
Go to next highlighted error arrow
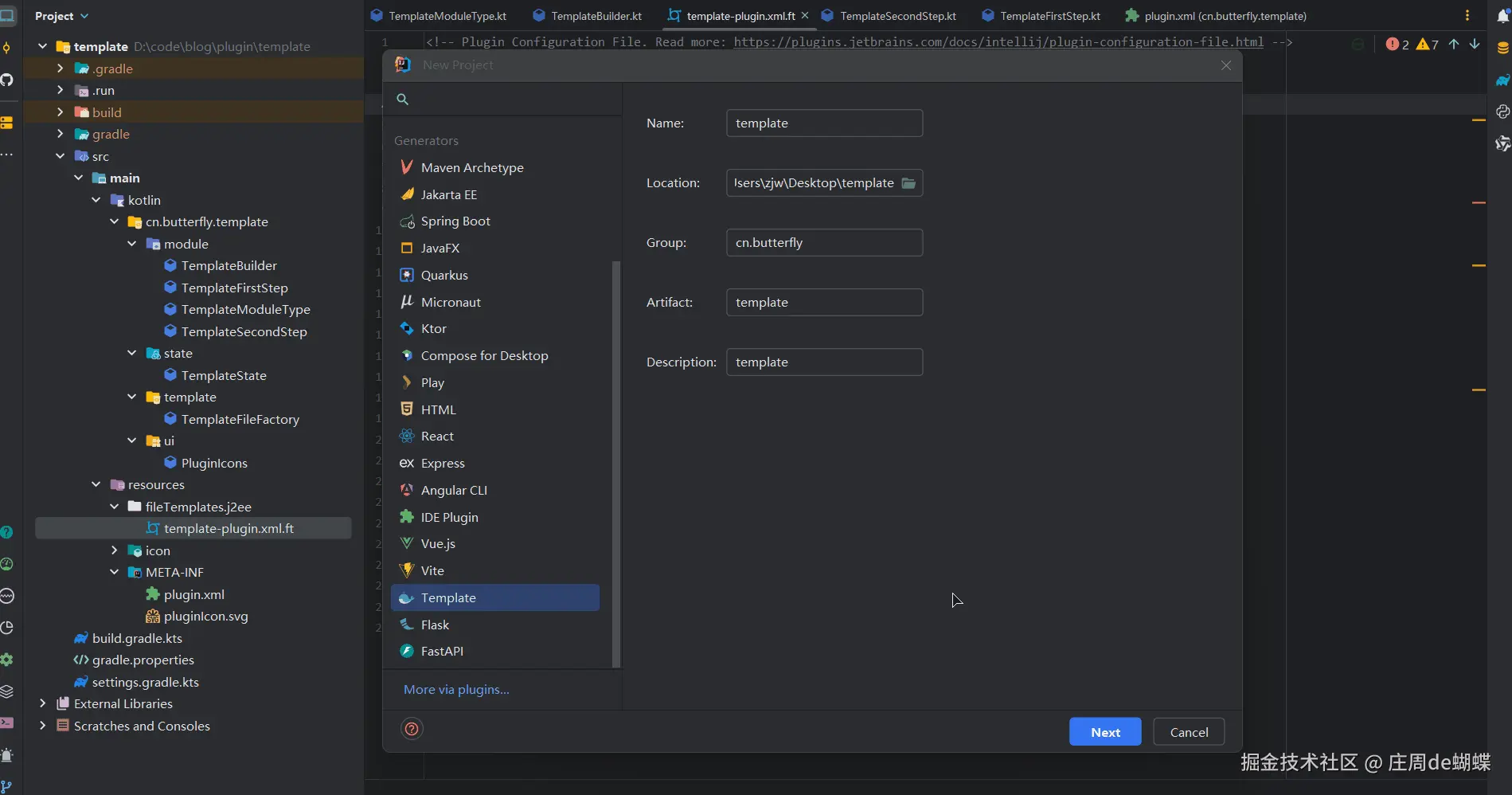[1475, 44]
